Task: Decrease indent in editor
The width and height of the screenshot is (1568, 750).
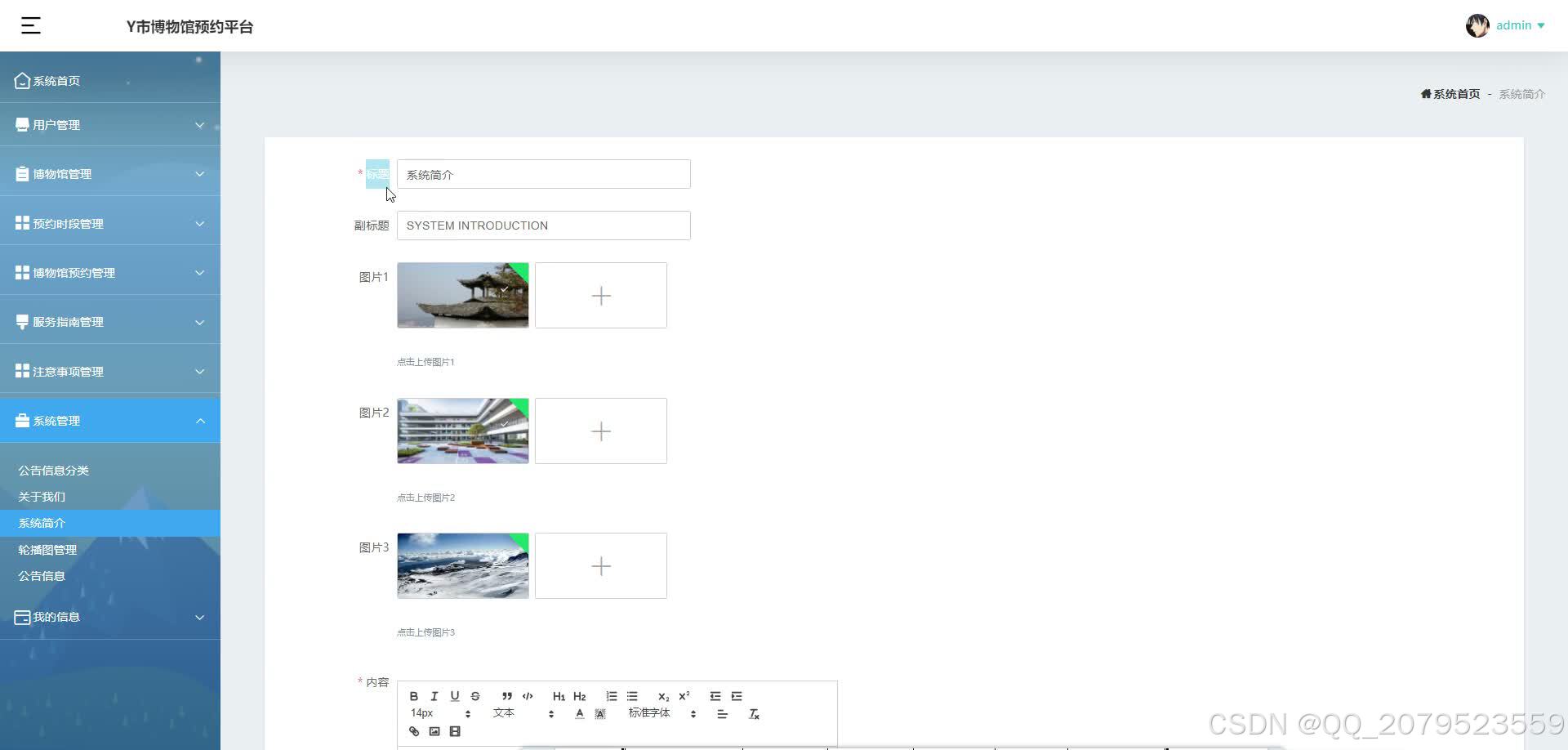Action: pyautogui.click(x=715, y=696)
